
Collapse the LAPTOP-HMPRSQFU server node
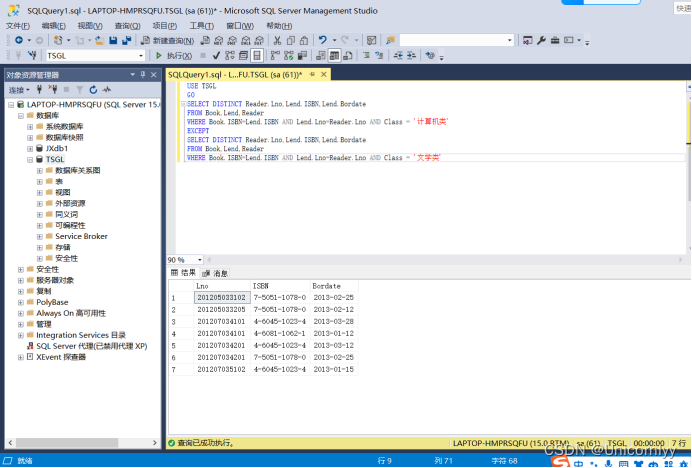pyautogui.click(x=11, y=105)
